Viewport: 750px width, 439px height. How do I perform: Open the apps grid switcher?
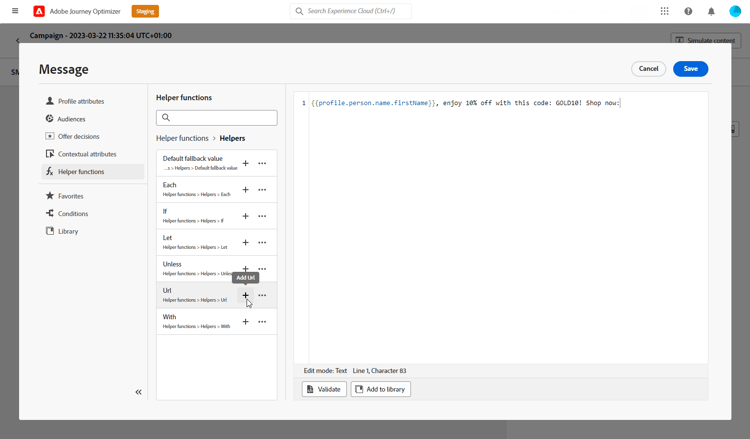pyautogui.click(x=664, y=11)
